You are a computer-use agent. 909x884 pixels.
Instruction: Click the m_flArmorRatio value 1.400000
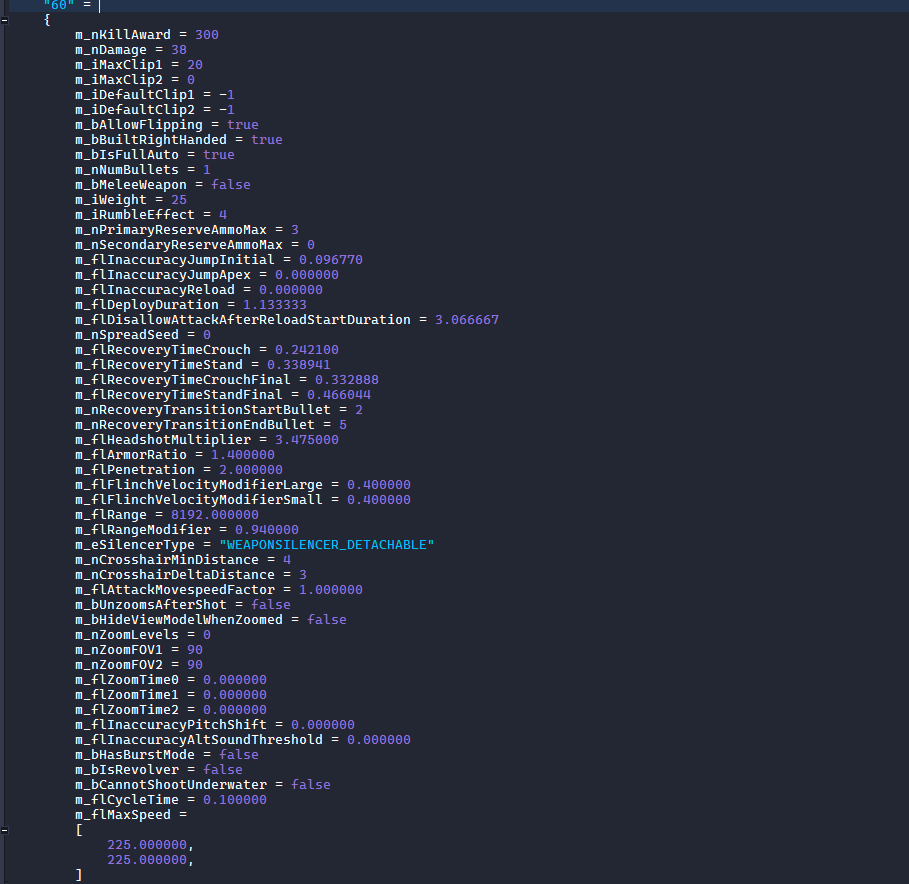tap(242, 455)
